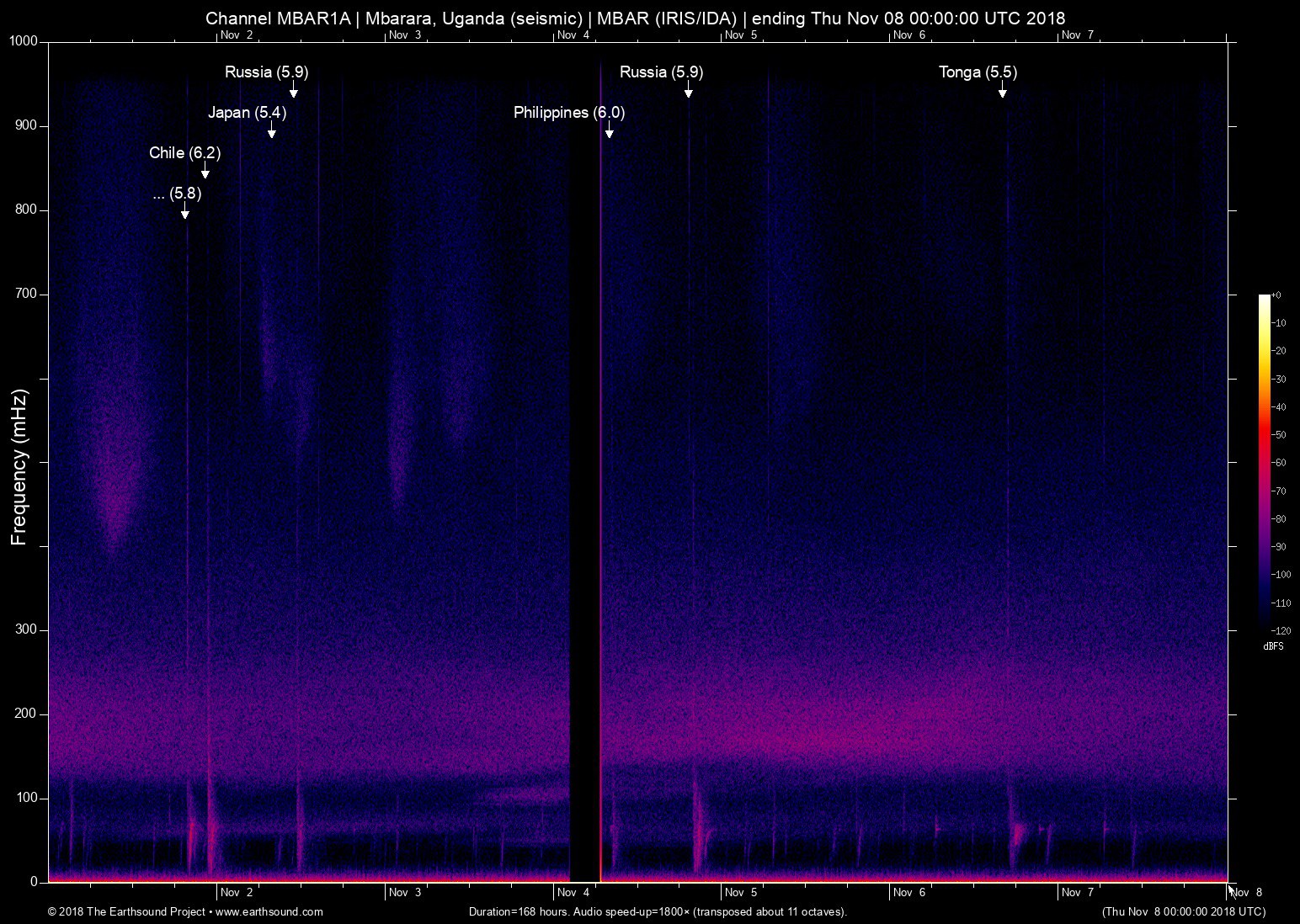Viewport: 1300px width, 924px height.
Task: Click the arrow under the Tonga (5.5) label
Action: (1002, 90)
